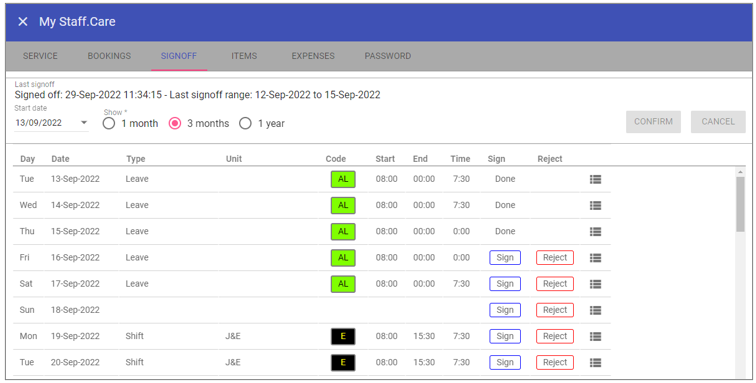Image resolution: width=756 pixels, height=383 pixels.
Task: Click the up arrow of the table scrollbar
Action: click(741, 172)
